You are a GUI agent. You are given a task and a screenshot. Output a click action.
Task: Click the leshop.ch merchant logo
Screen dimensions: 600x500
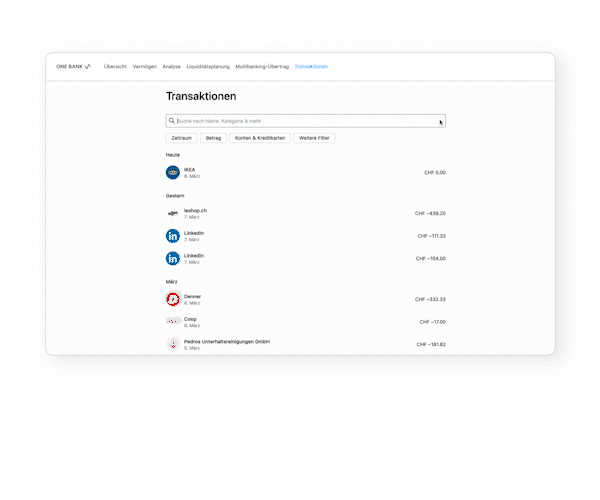coord(173,213)
